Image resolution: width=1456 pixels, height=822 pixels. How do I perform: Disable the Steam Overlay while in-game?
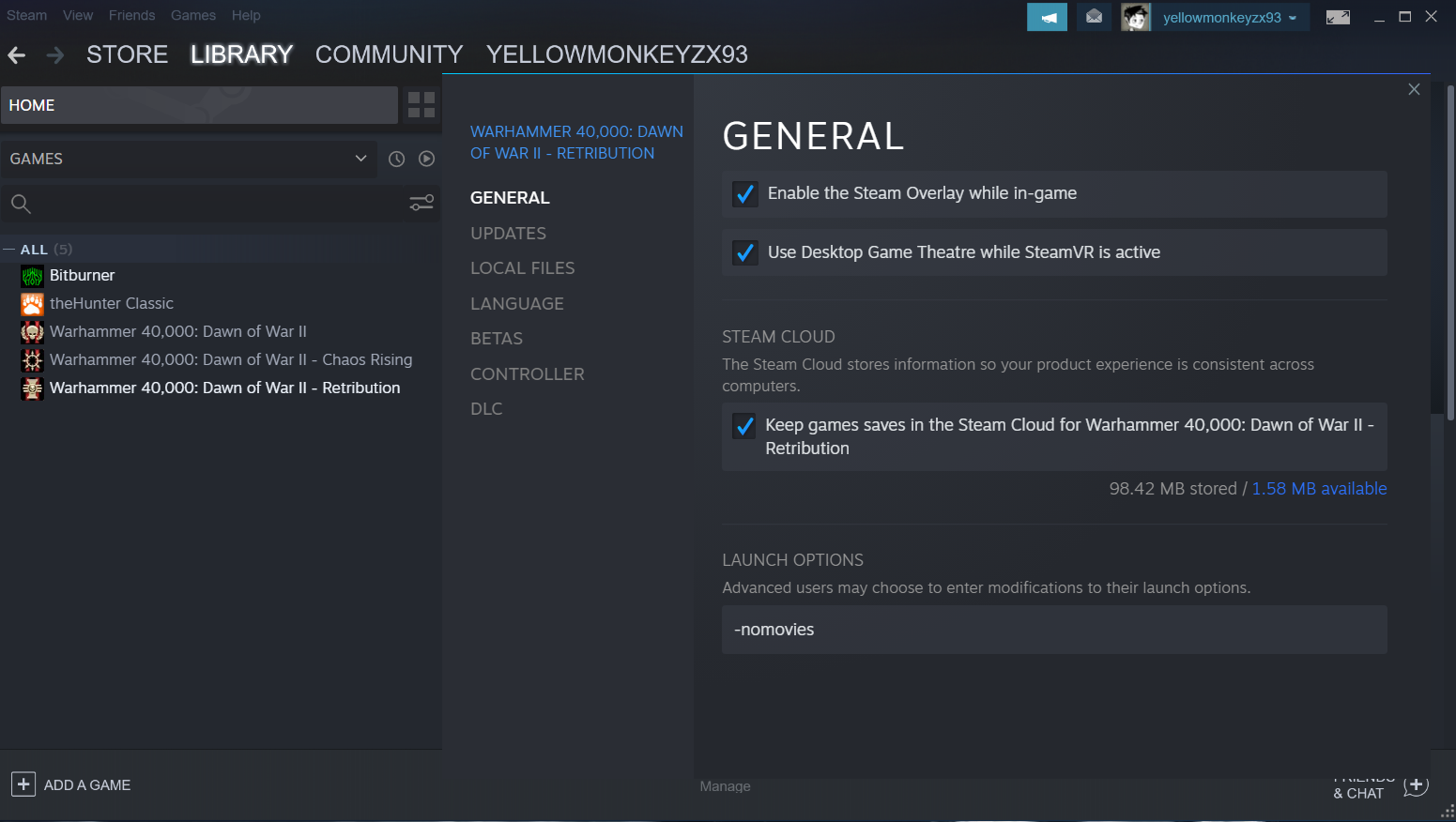point(745,194)
